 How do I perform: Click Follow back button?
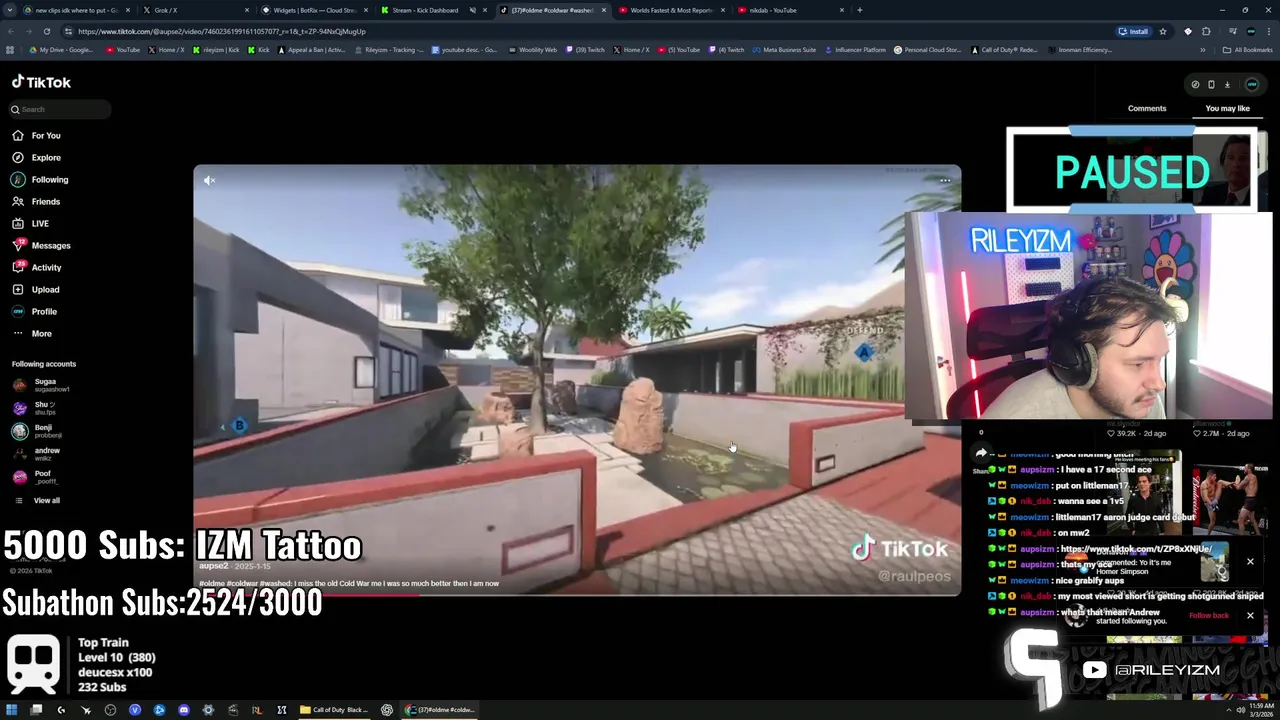[x=1209, y=615]
